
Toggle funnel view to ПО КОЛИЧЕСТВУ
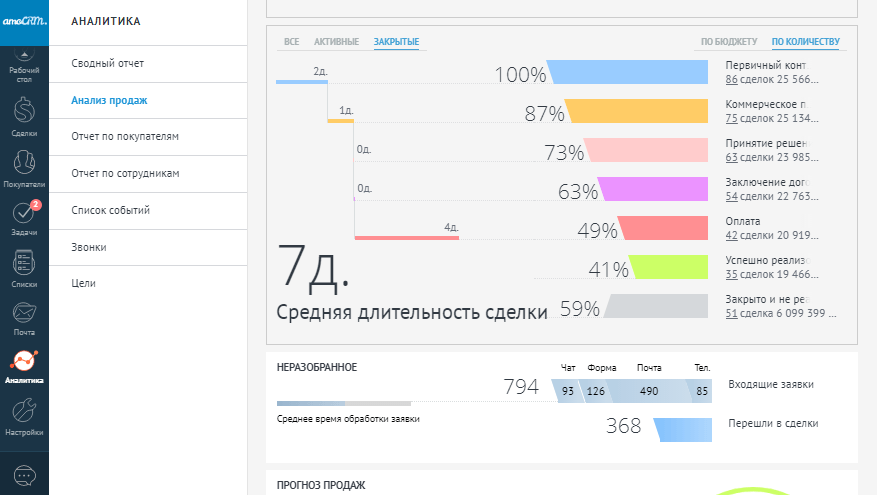point(806,42)
